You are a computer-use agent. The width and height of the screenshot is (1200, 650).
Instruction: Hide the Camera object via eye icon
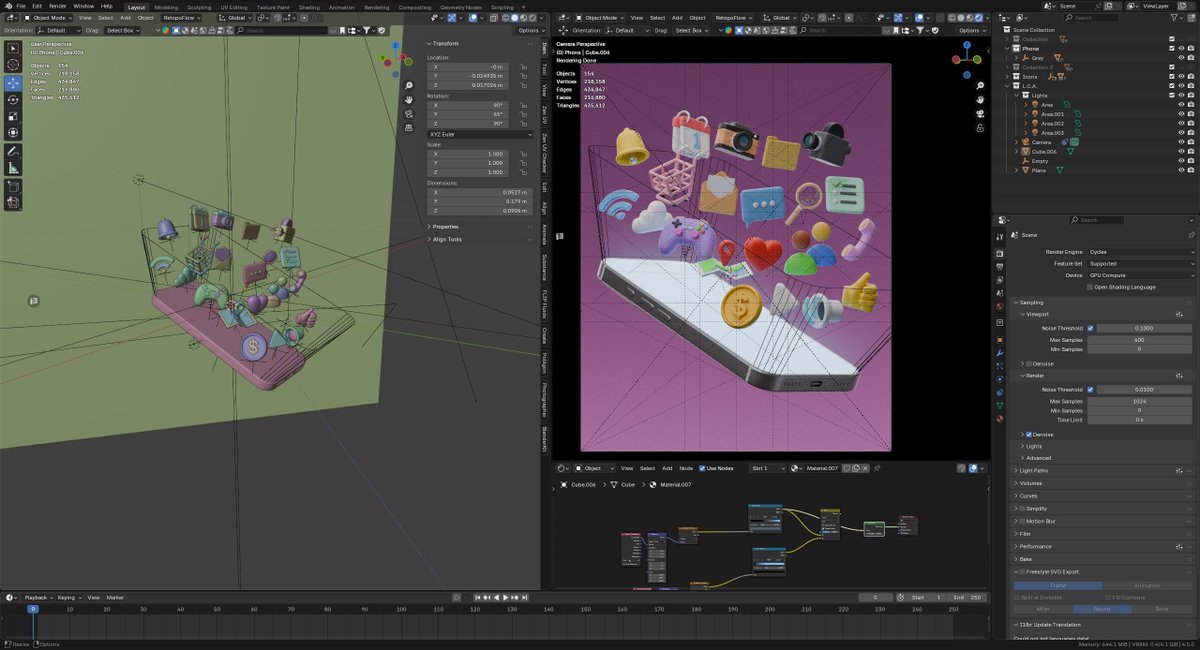[x=1181, y=142]
